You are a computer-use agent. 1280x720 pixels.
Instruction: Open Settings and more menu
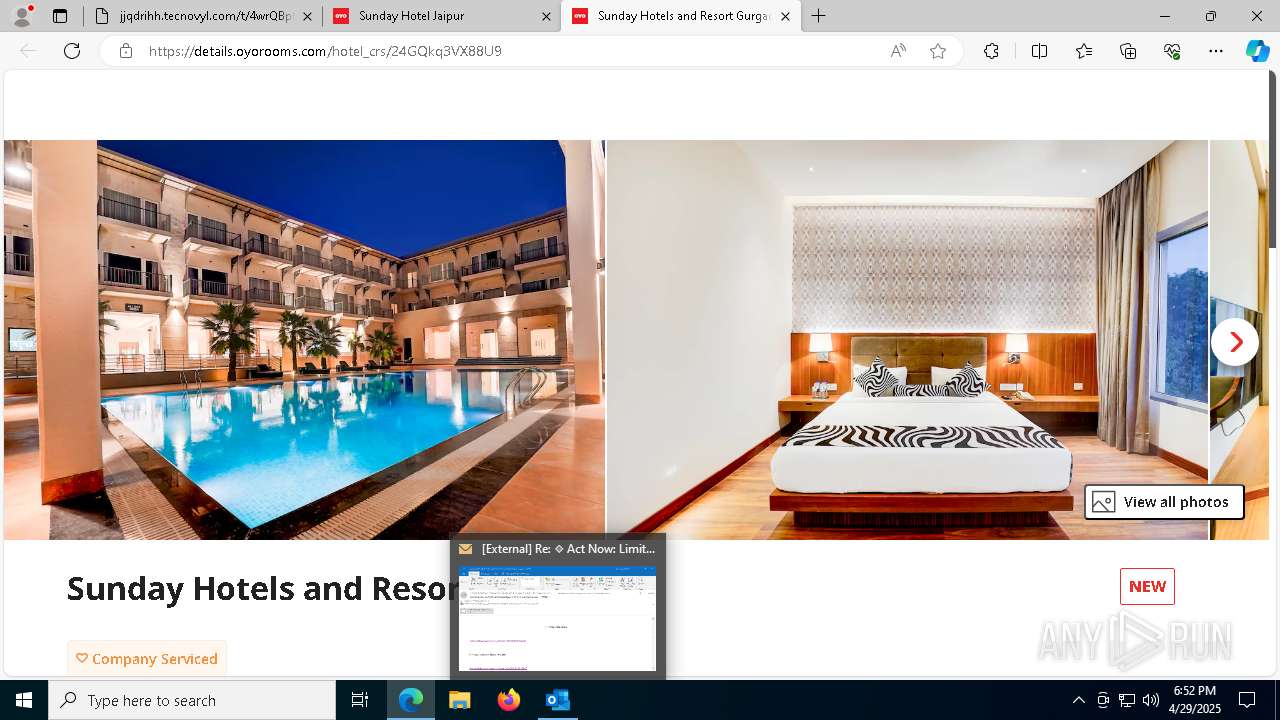(1216, 51)
